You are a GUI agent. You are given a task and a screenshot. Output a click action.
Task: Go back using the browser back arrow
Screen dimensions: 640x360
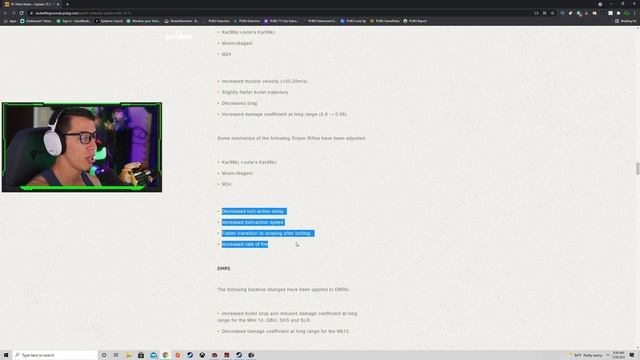click(5, 13)
